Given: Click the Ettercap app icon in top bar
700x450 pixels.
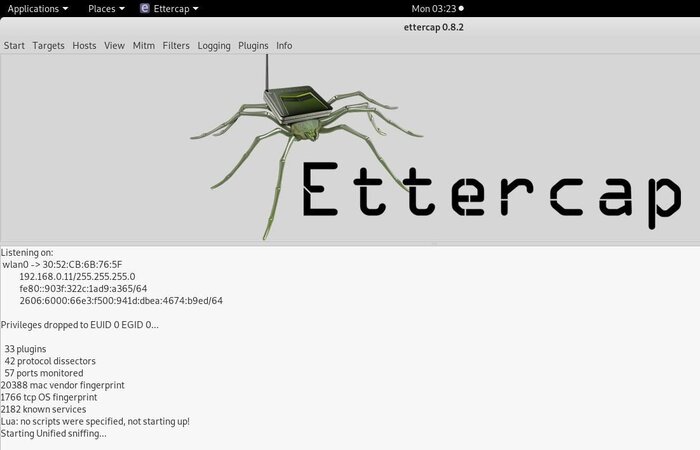Looking at the screenshot, I should point(145,8).
